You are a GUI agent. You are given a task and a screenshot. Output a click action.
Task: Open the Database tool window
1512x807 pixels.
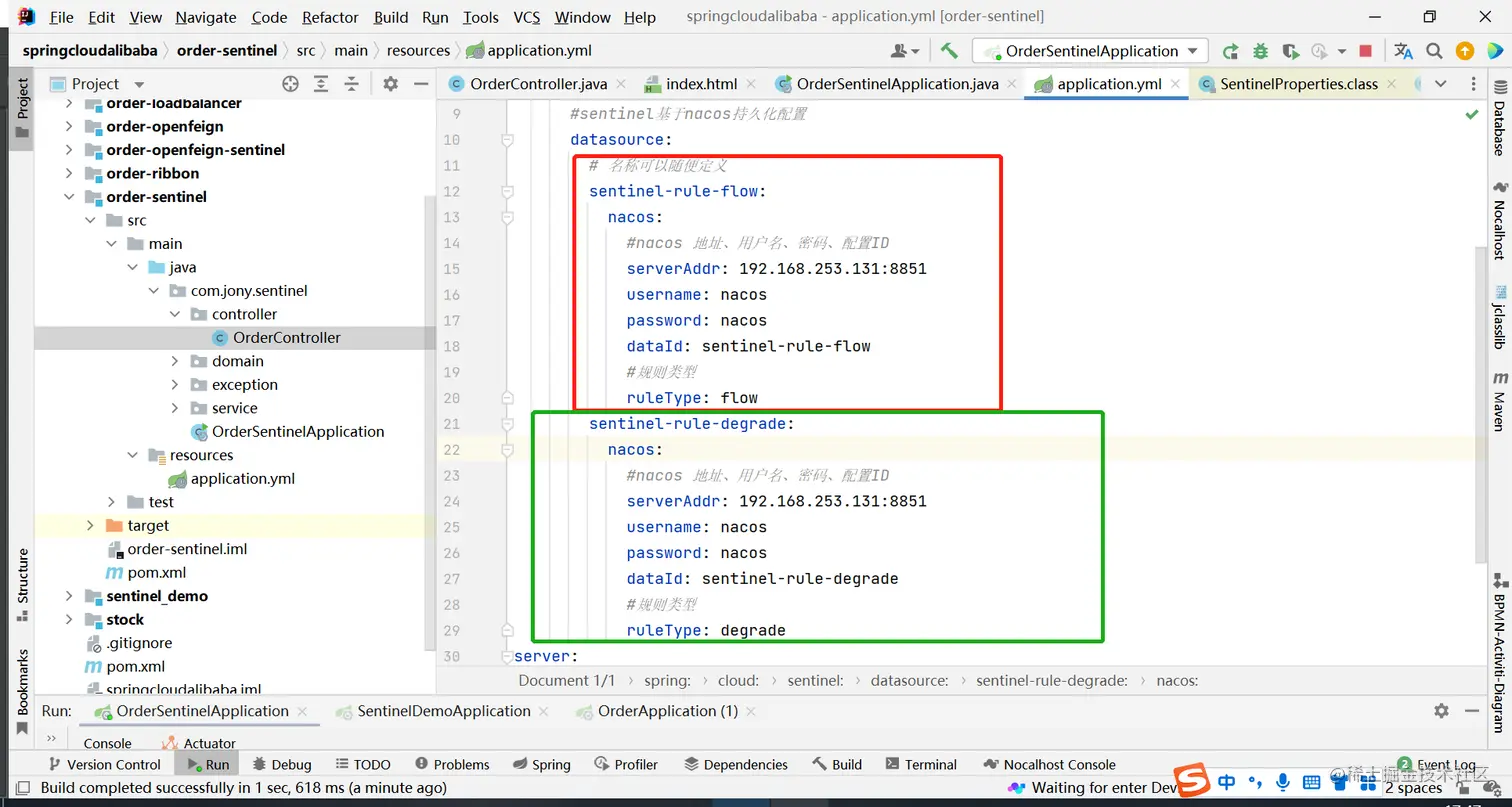1499,118
